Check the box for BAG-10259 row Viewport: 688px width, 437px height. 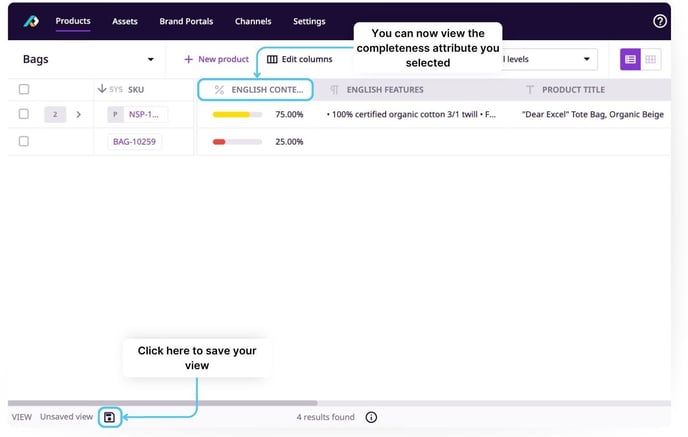pos(24,141)
